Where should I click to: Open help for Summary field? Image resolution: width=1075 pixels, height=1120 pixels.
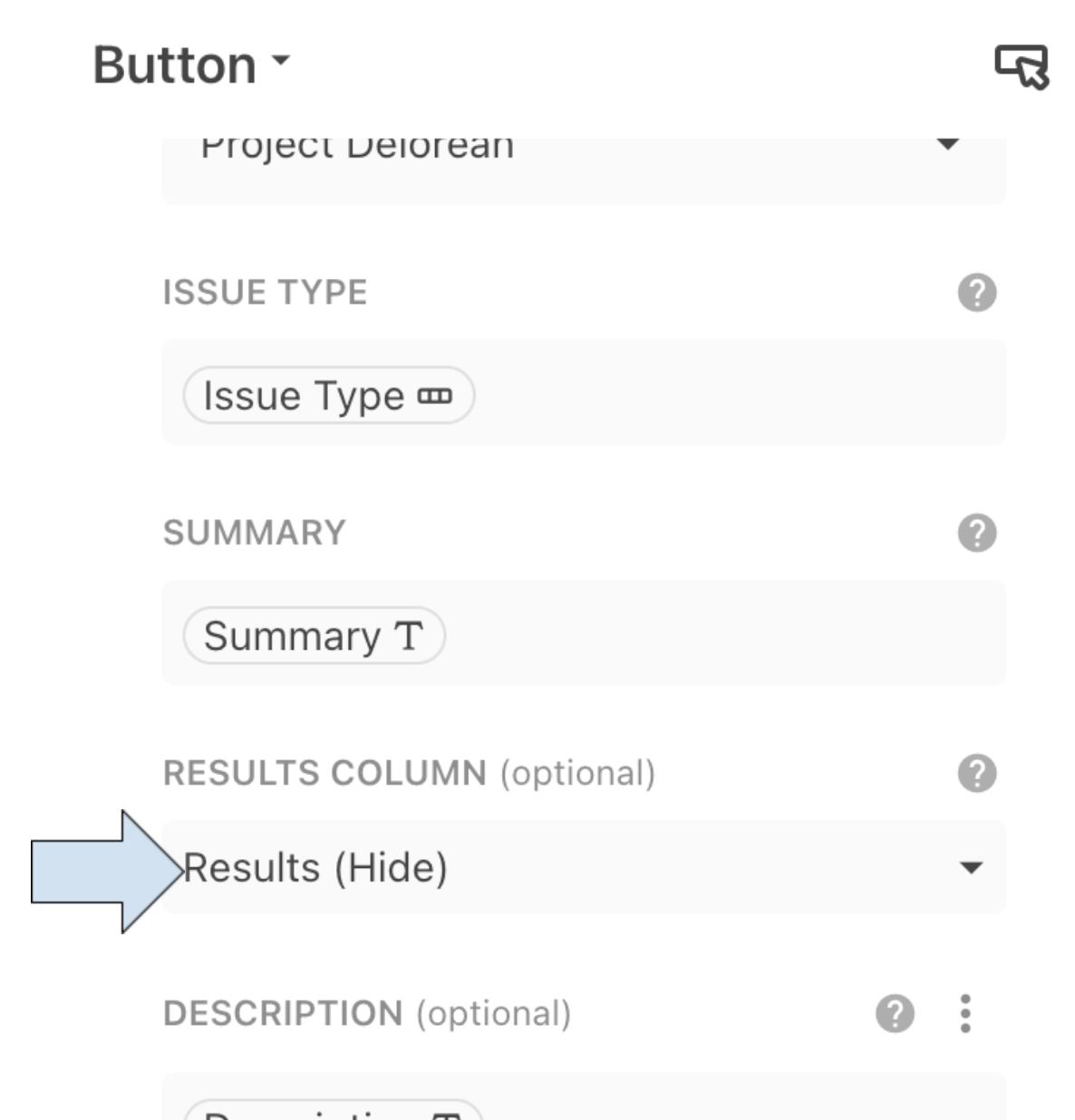976,533
